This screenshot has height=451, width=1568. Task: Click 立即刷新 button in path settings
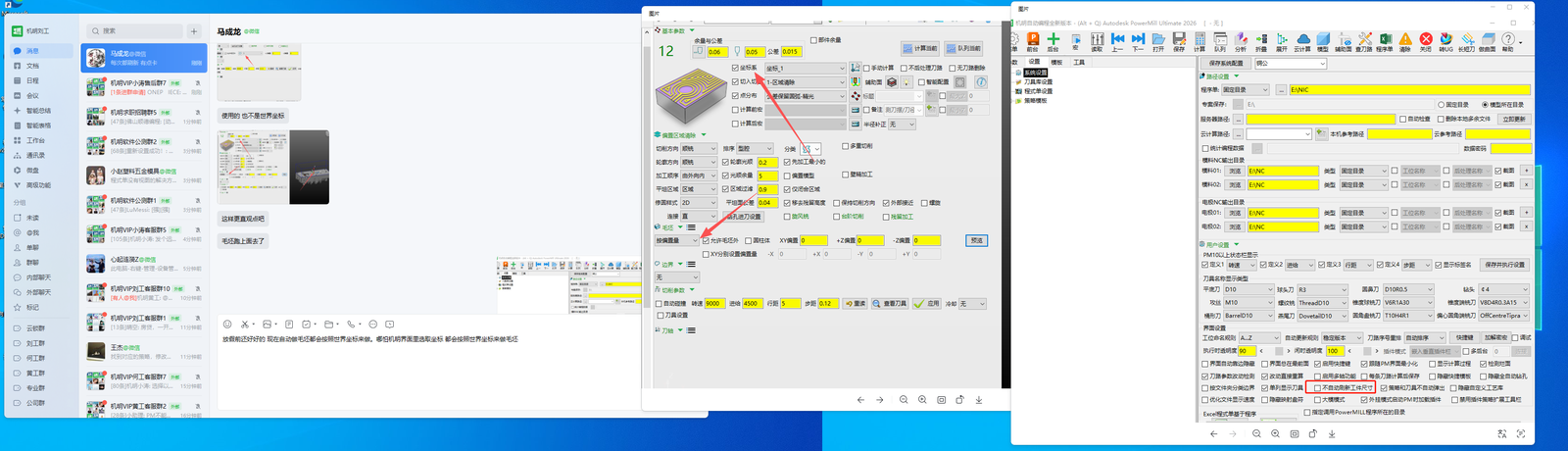[x=1514, y=119]
